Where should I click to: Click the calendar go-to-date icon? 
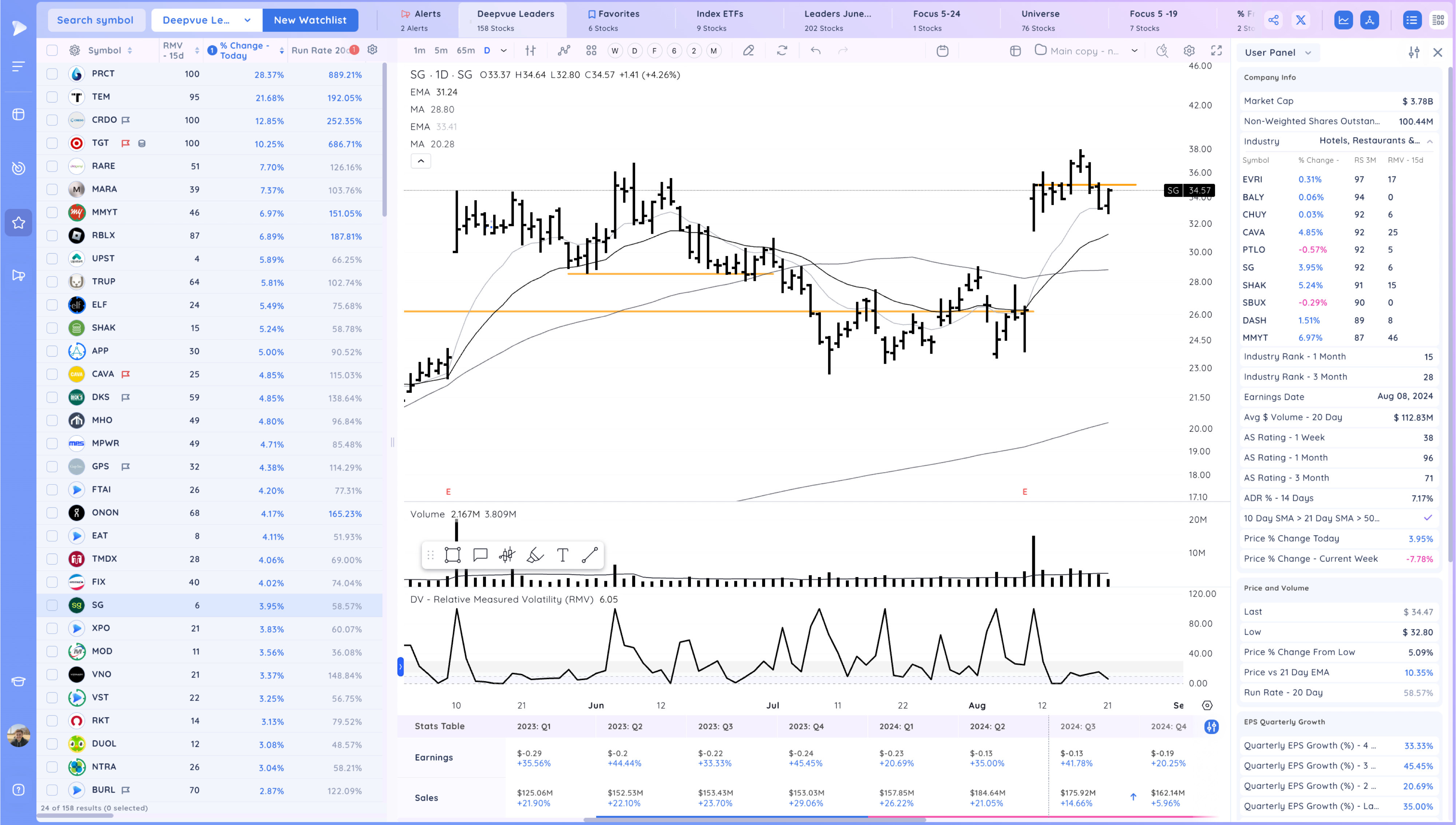[942, 51]
